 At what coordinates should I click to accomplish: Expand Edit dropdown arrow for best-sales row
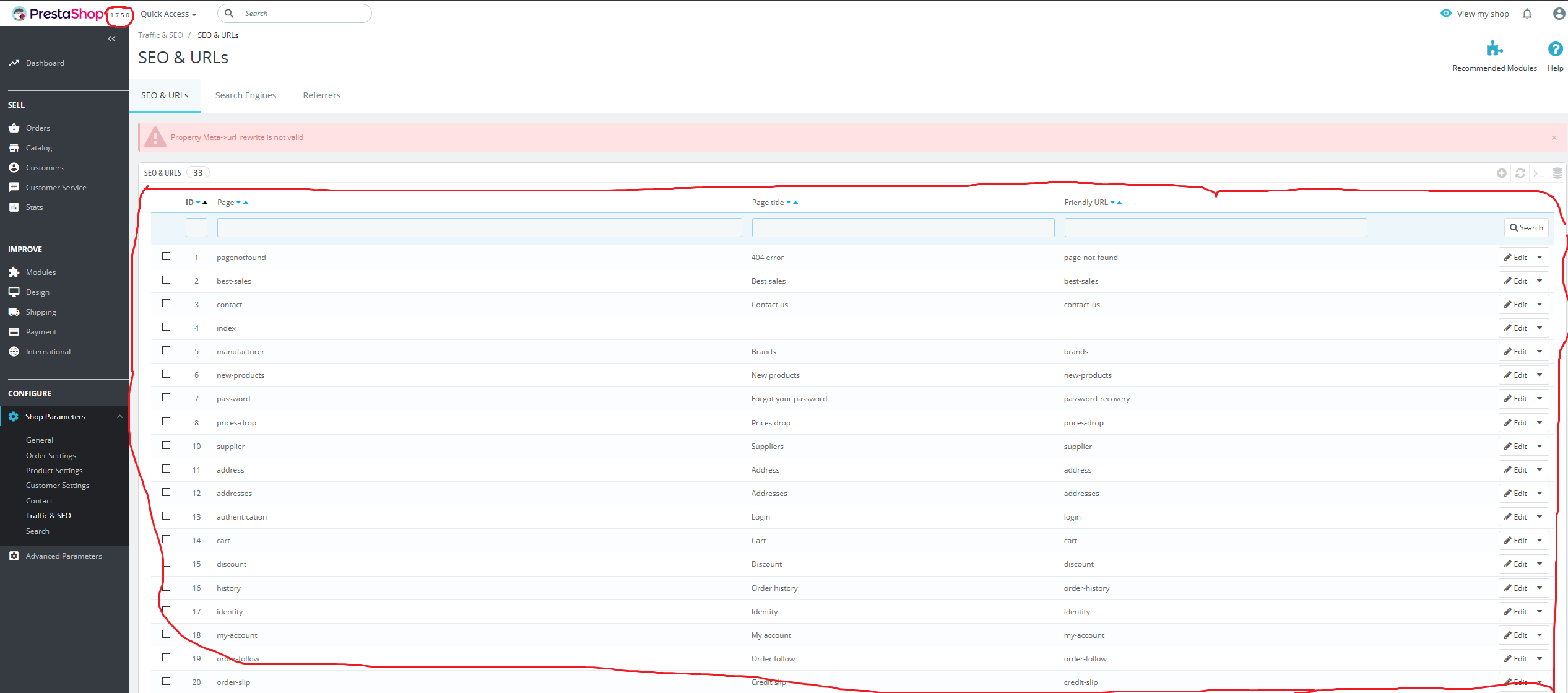click(x=1540, y=281)
